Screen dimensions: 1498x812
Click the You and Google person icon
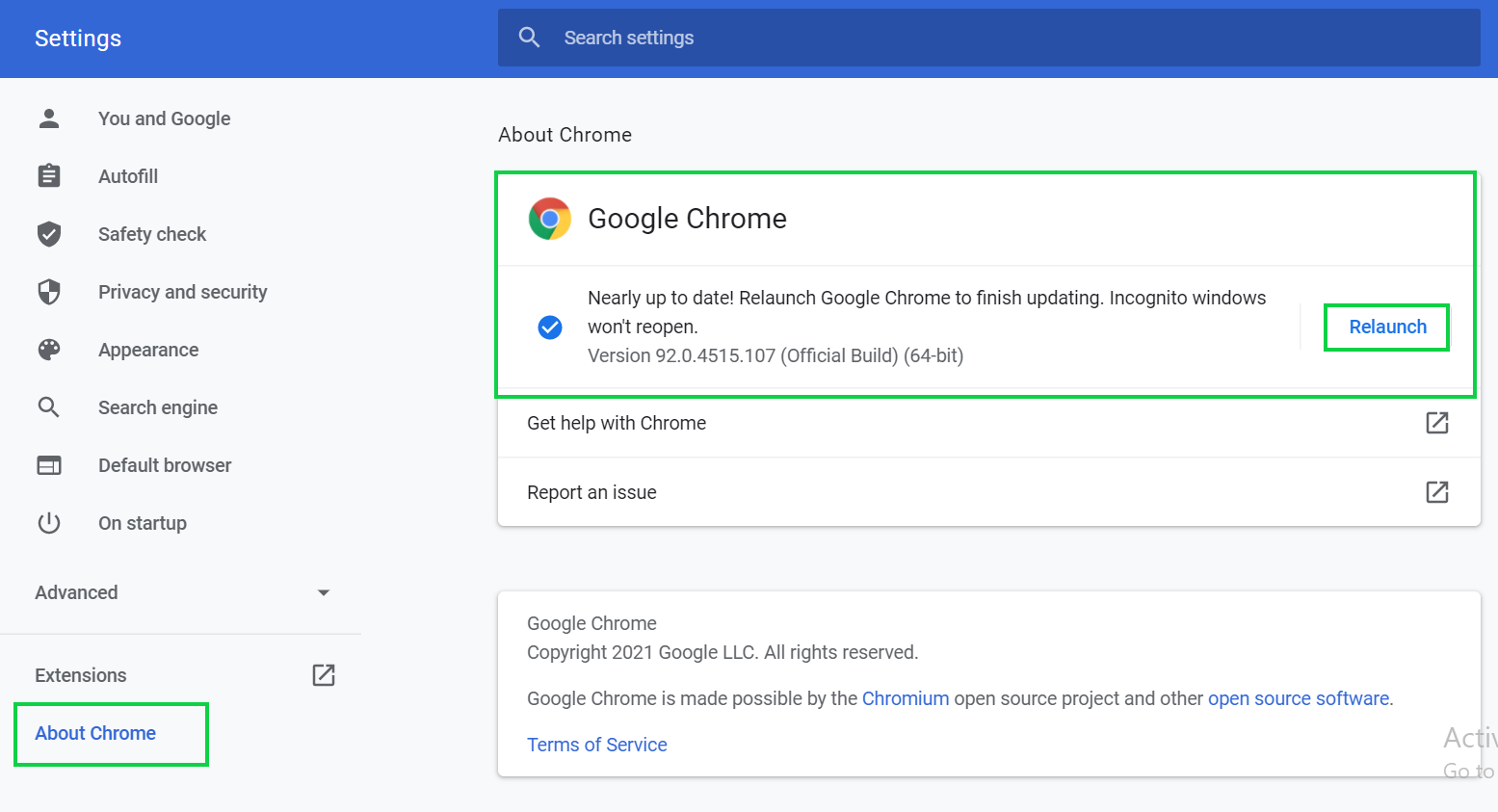49,118
